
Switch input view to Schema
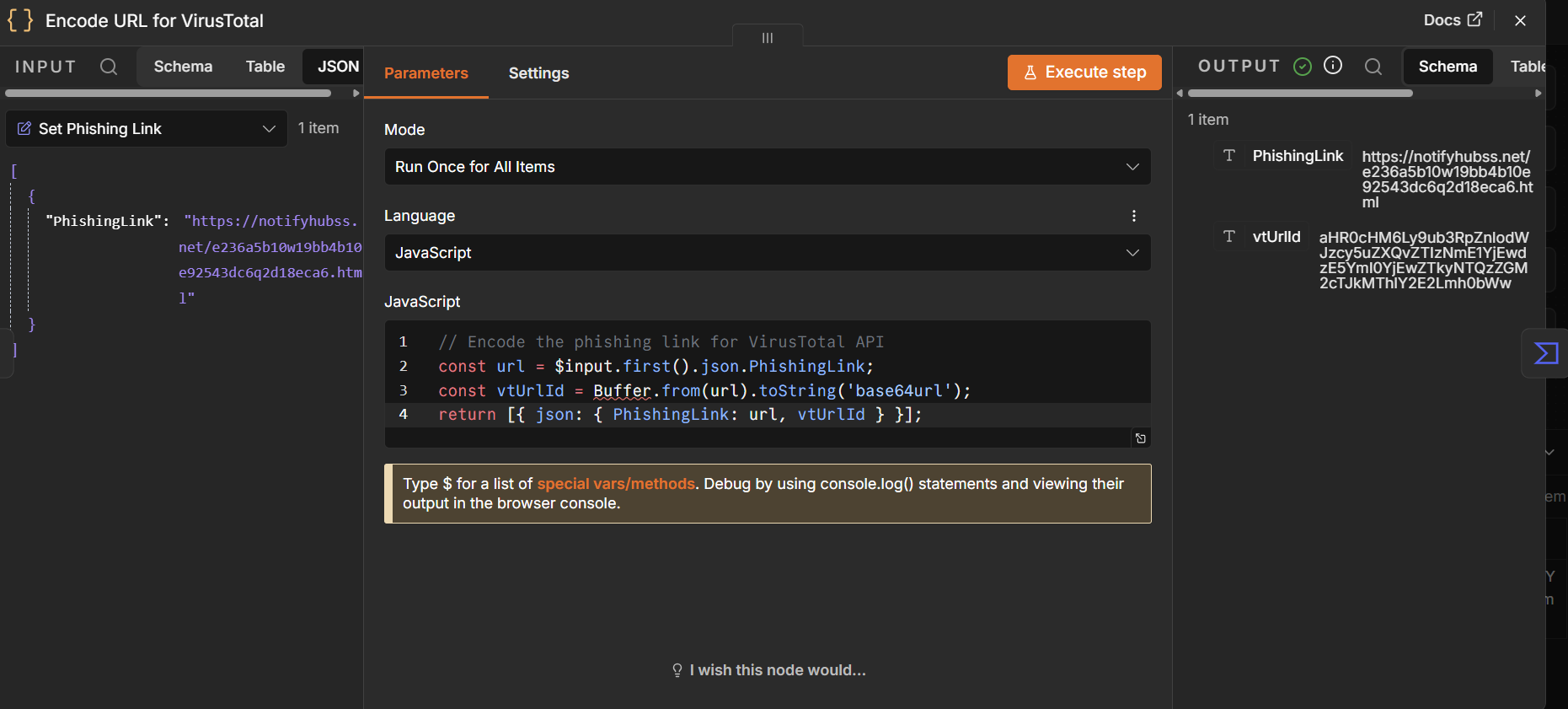tap(183, 67)
